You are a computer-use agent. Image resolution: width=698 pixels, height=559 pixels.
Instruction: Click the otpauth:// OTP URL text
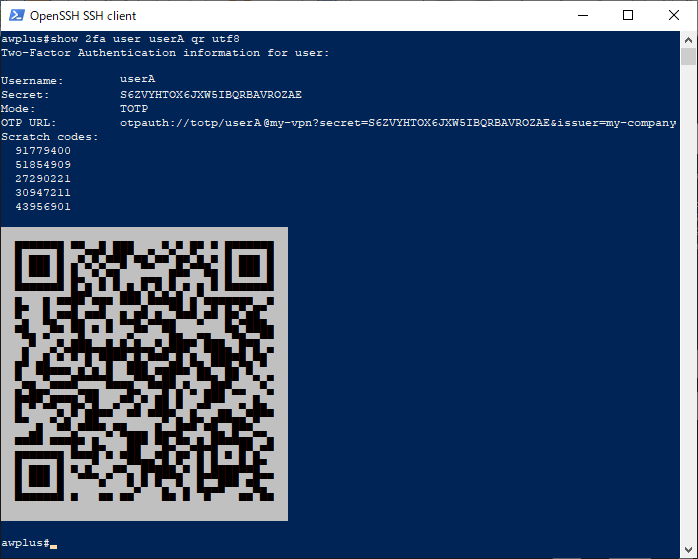click(x=397, y=123)
